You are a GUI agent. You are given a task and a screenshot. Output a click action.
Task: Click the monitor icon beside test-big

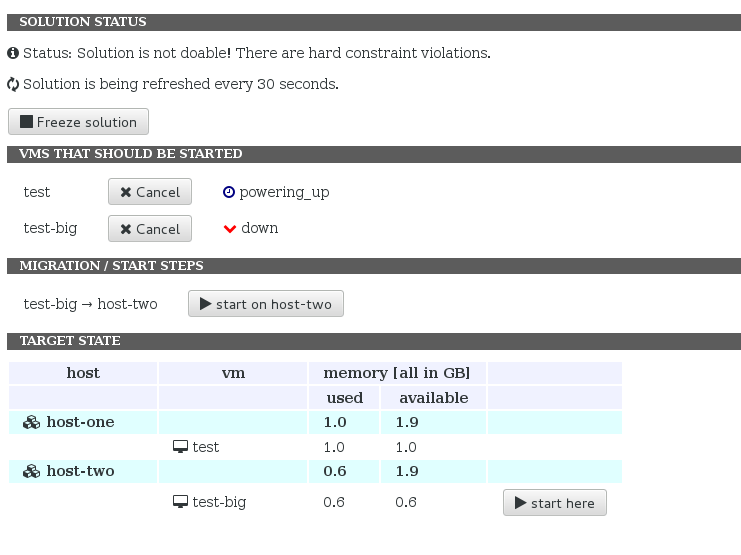(180, 502)
